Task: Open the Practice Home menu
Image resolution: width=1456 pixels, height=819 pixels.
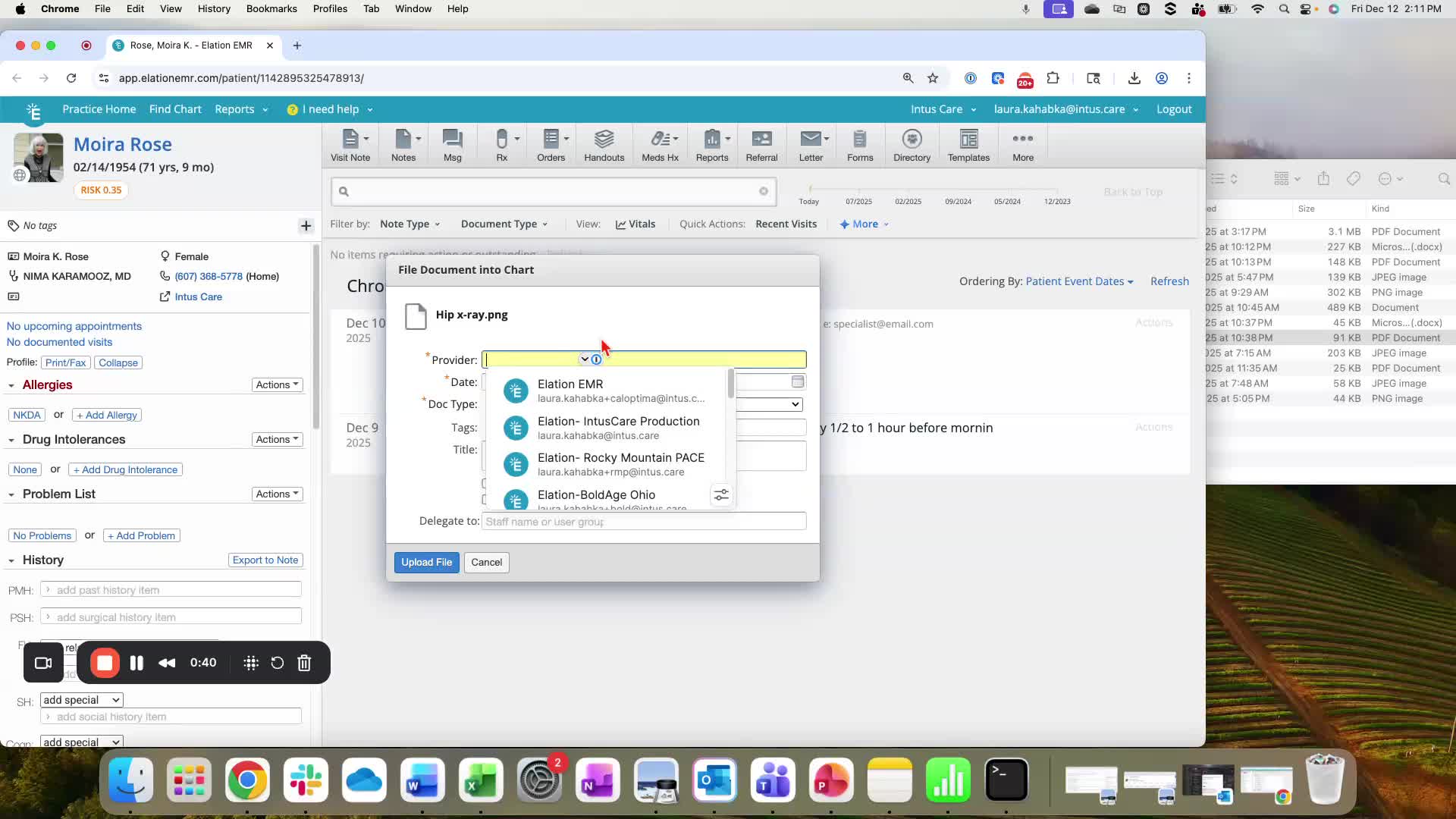Action: [99, 109]
